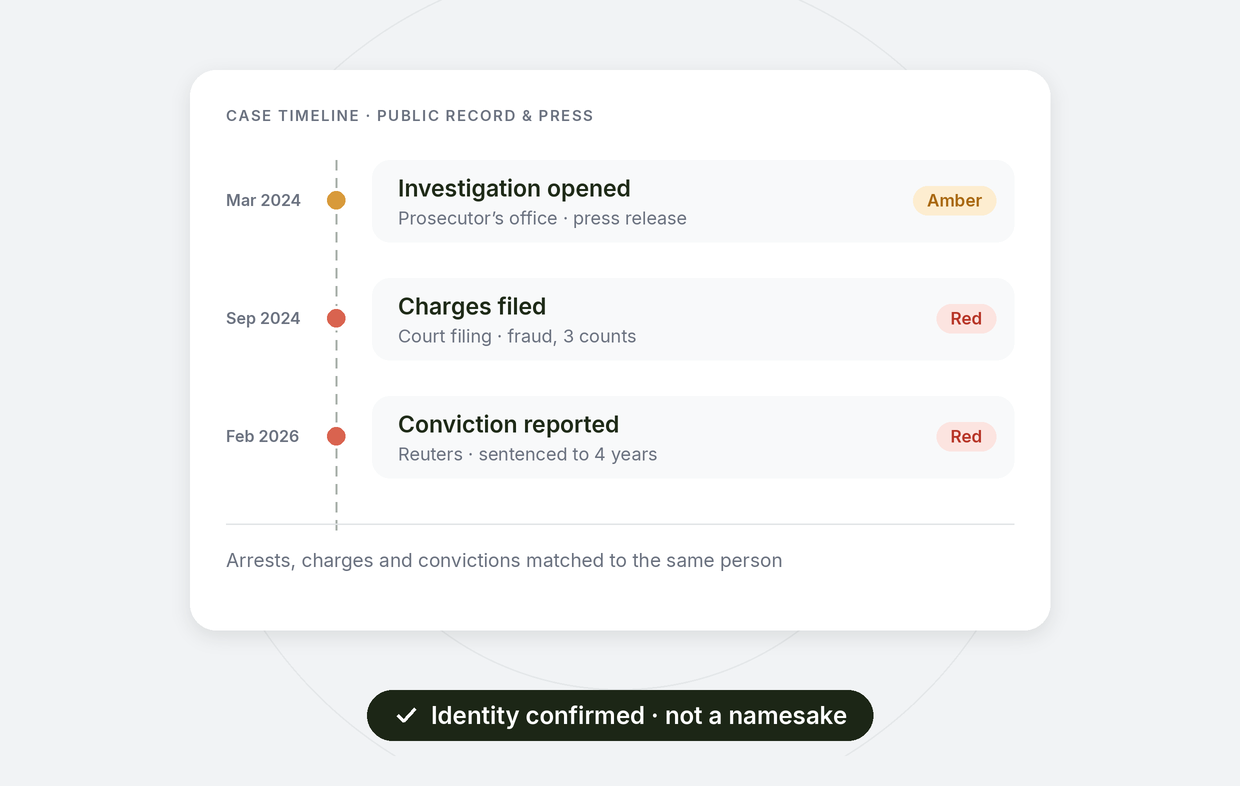Image resolution: width=1240 pixels, height=786 pixels.
Task: Open the Conviction reported entry
Action: click(693, 437)
